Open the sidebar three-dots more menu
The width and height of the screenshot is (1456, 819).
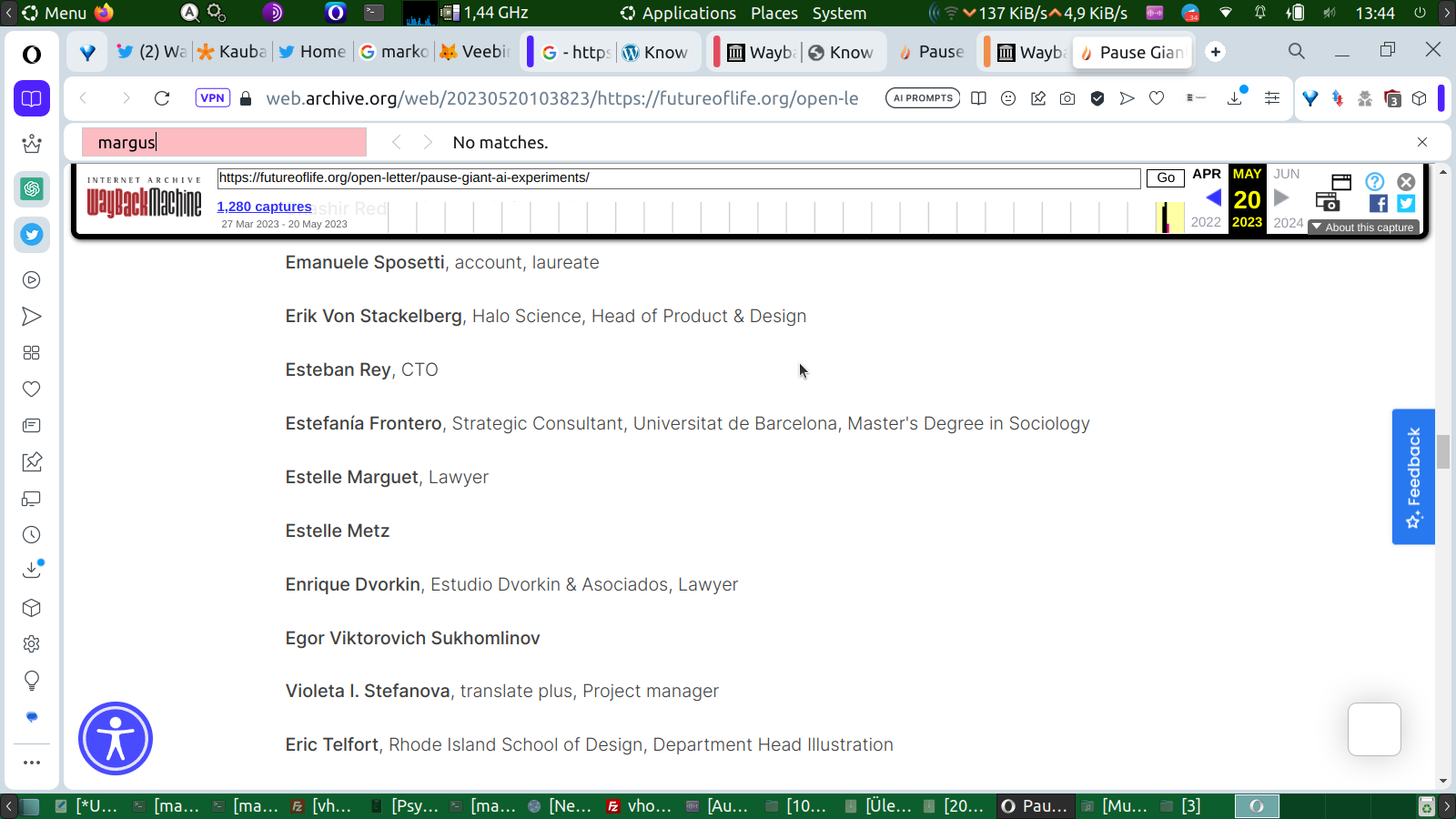pyautogui.click(x=32, y=763)
